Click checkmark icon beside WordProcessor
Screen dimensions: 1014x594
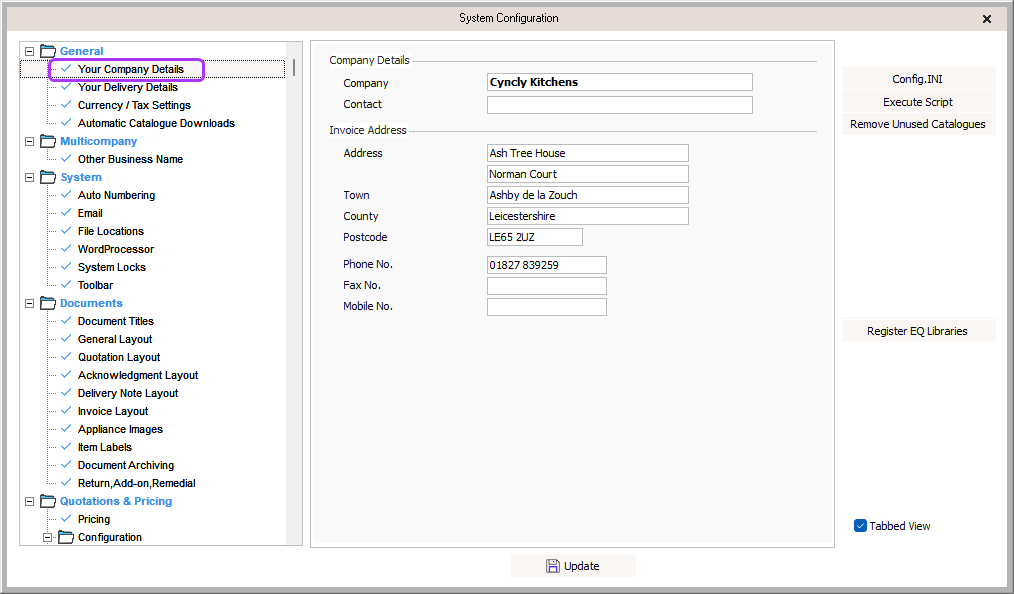[66, 249]
